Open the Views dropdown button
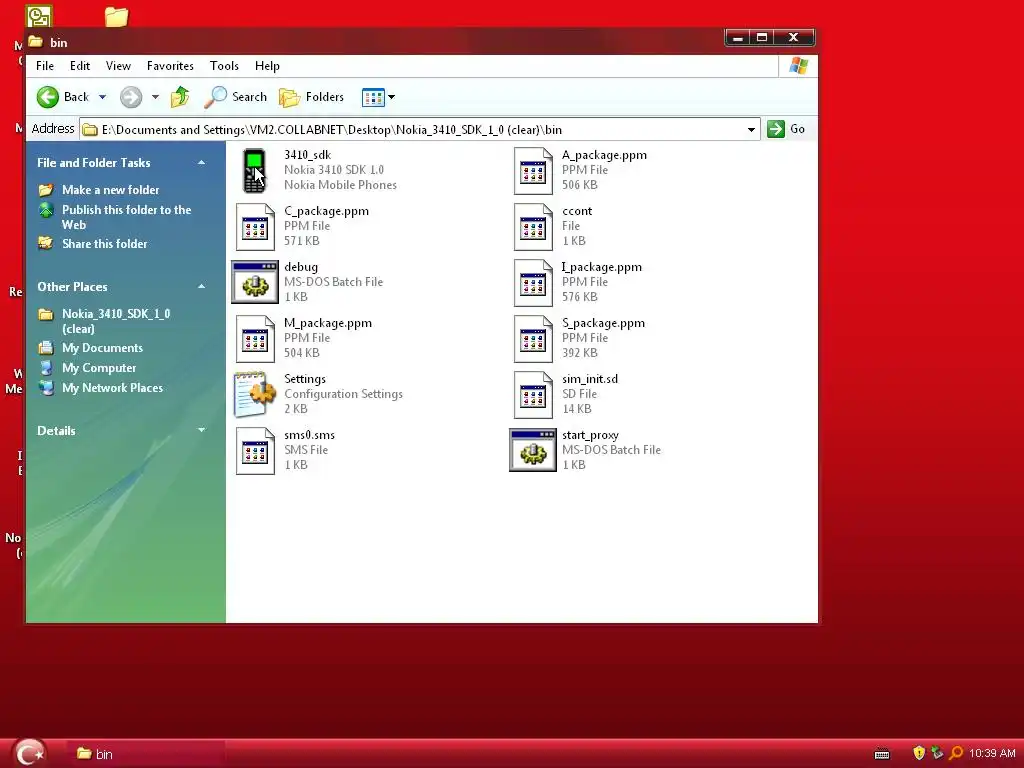 [379, 97]
